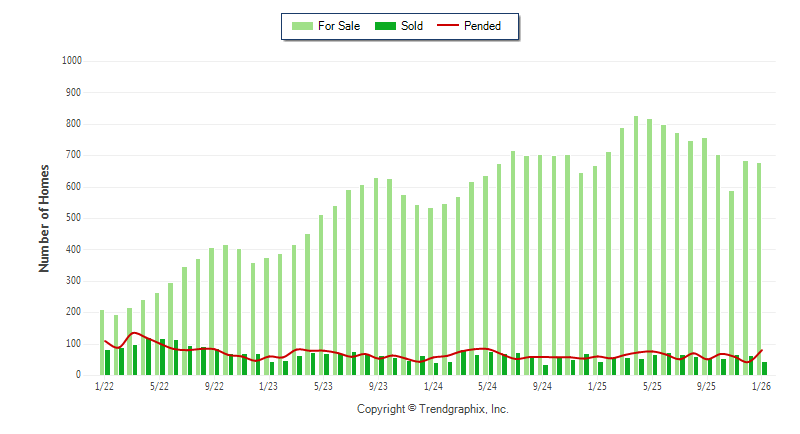
Task: Select the 1/26 x-axis date label
Action: point(761,386)
